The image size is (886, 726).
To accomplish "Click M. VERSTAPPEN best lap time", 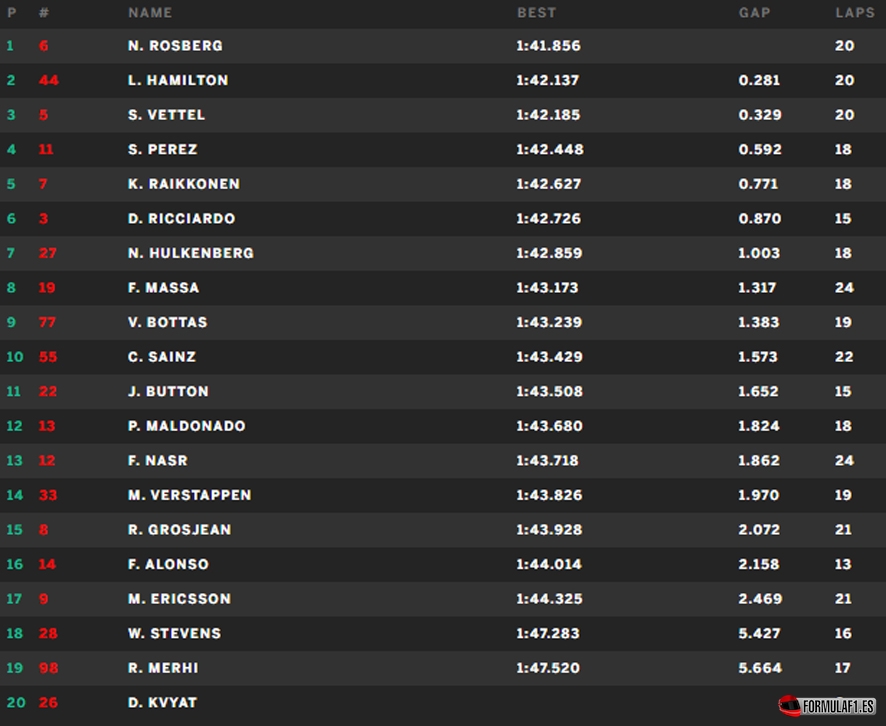I will (x=549, y=495).
